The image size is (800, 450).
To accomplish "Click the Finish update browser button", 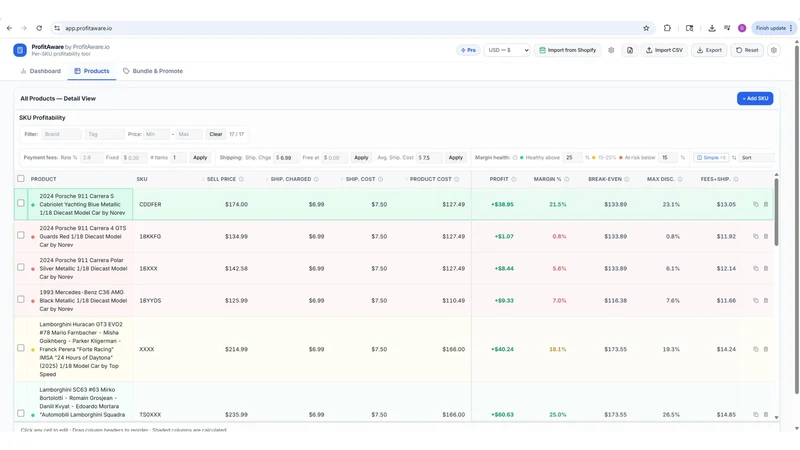I will [x=774, y=28].
